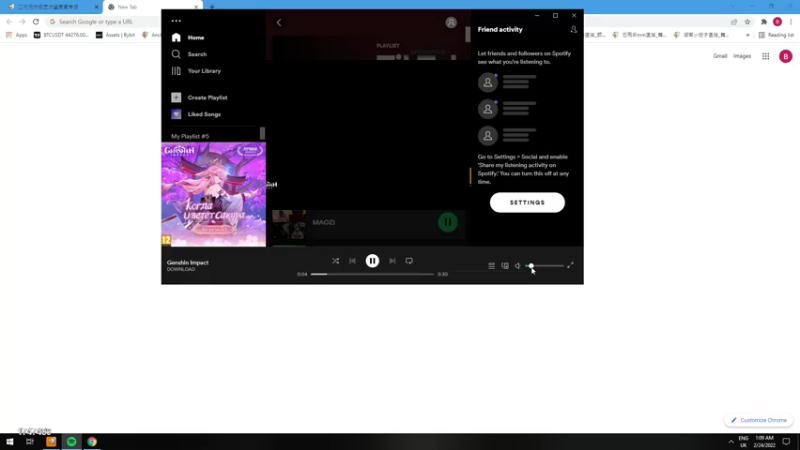Viewport: 800px width, 450px height.
Task: Pause playback with the white center button
Action: (372, 261)
